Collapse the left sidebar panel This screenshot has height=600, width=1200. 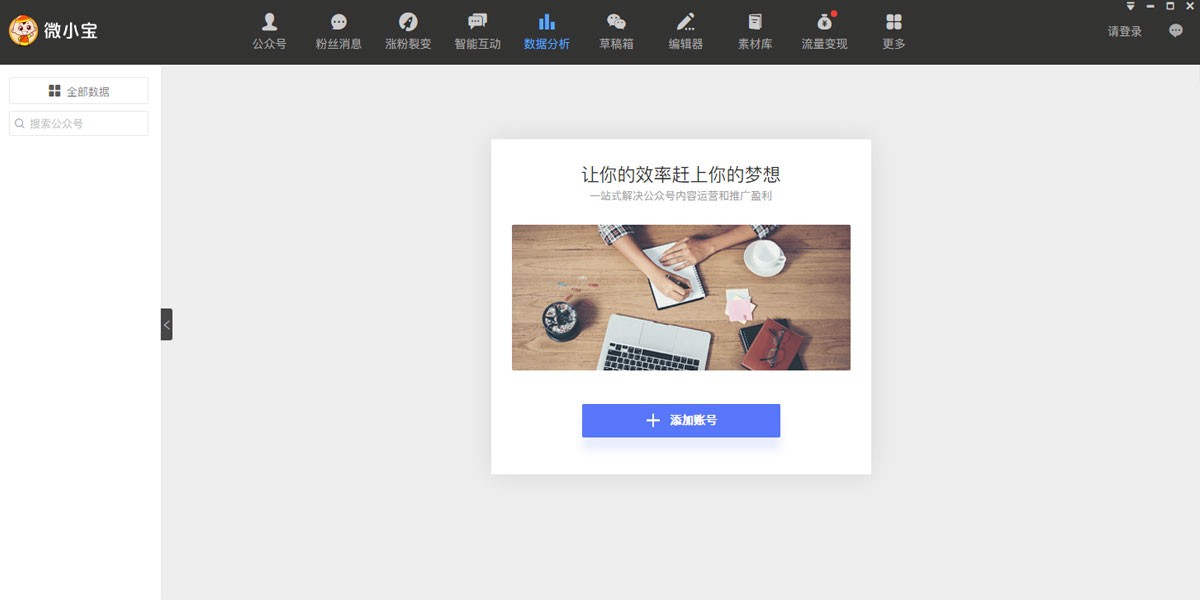[x=166, y=324]
